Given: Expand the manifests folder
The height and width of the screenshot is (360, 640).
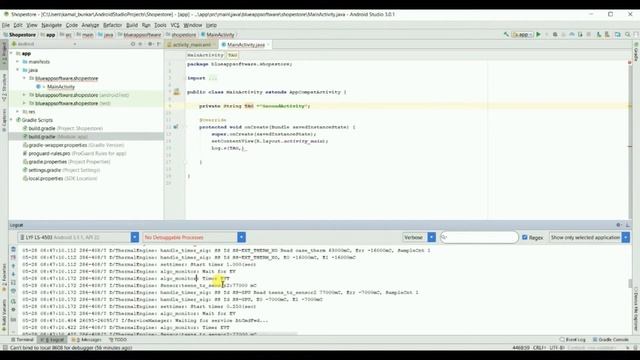Looking at the screenshot, I should coord(18,62).
